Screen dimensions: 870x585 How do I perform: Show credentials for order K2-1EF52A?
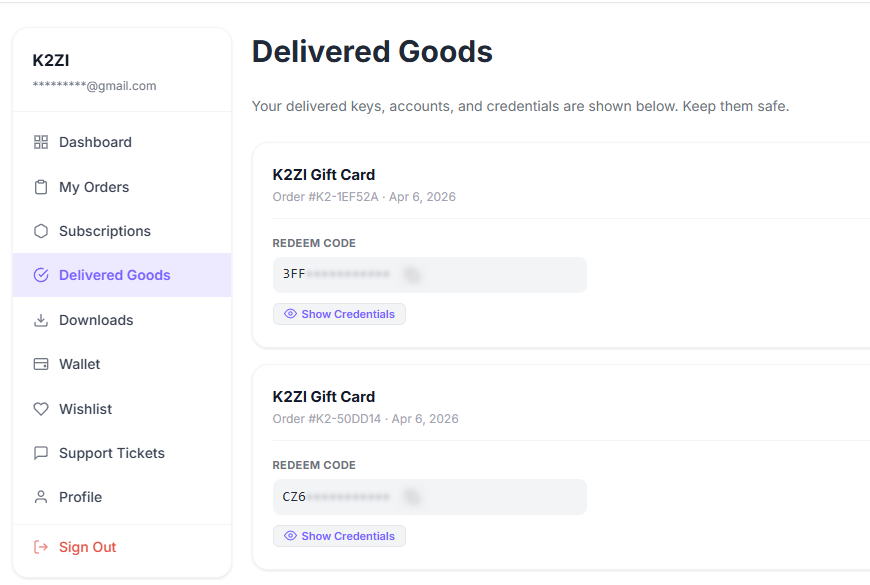339,314
